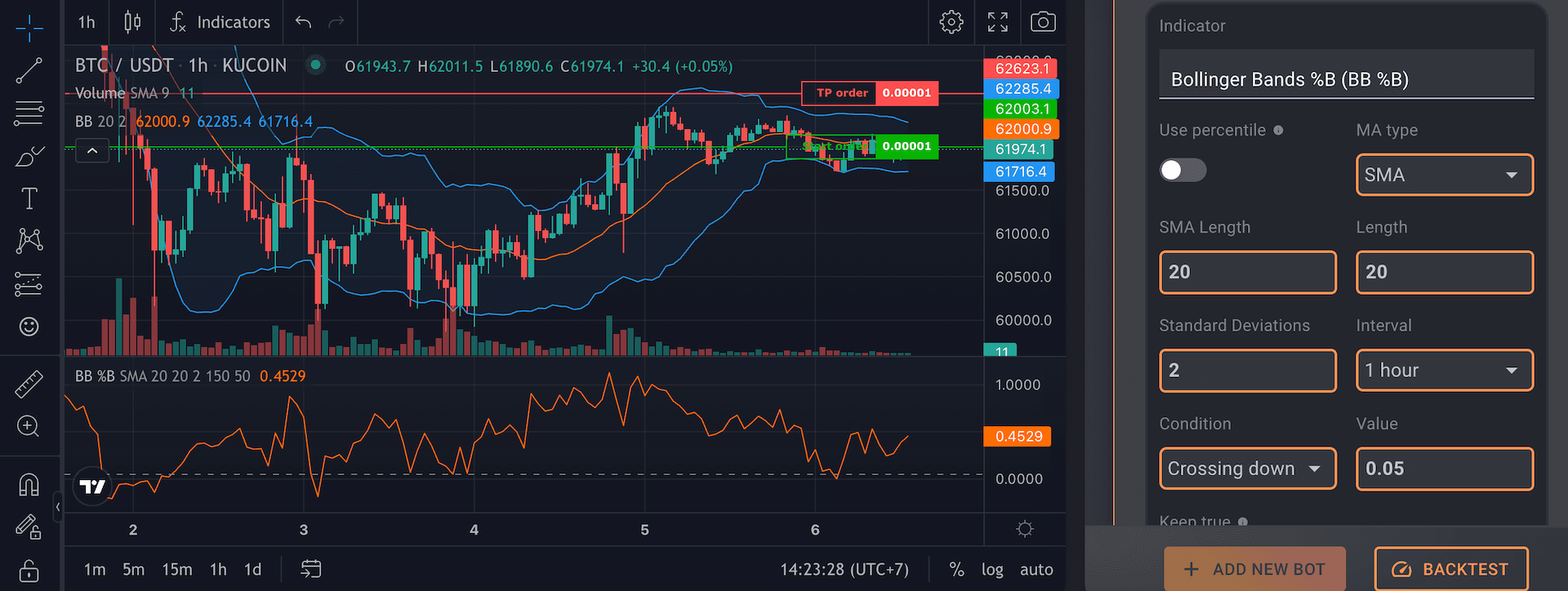
Task: Open the MA type SMA dropdown
Action: pyautogui.click(x=1444, y=175)
